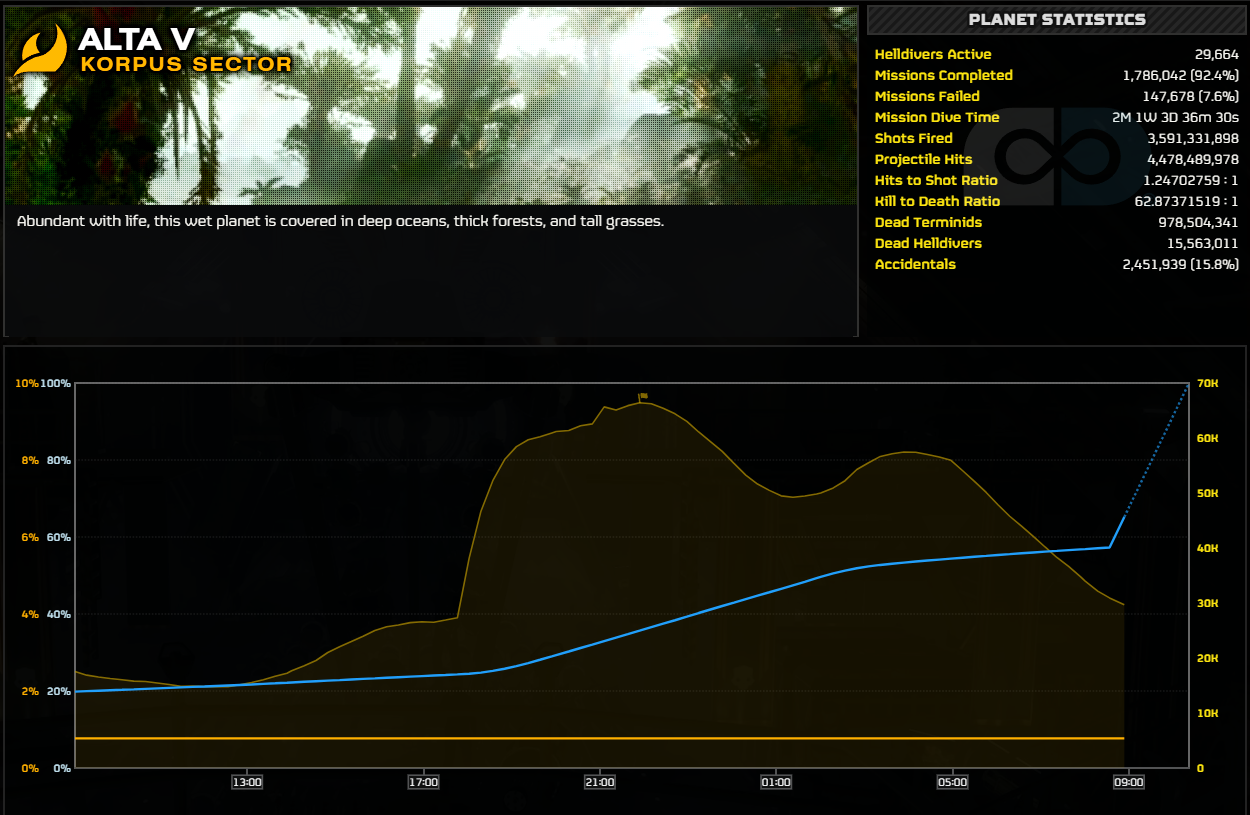The width and height of the screenshot is (1250, 815).
Task: Click the 30K right axis label
Action: (x=1206, y=603)
